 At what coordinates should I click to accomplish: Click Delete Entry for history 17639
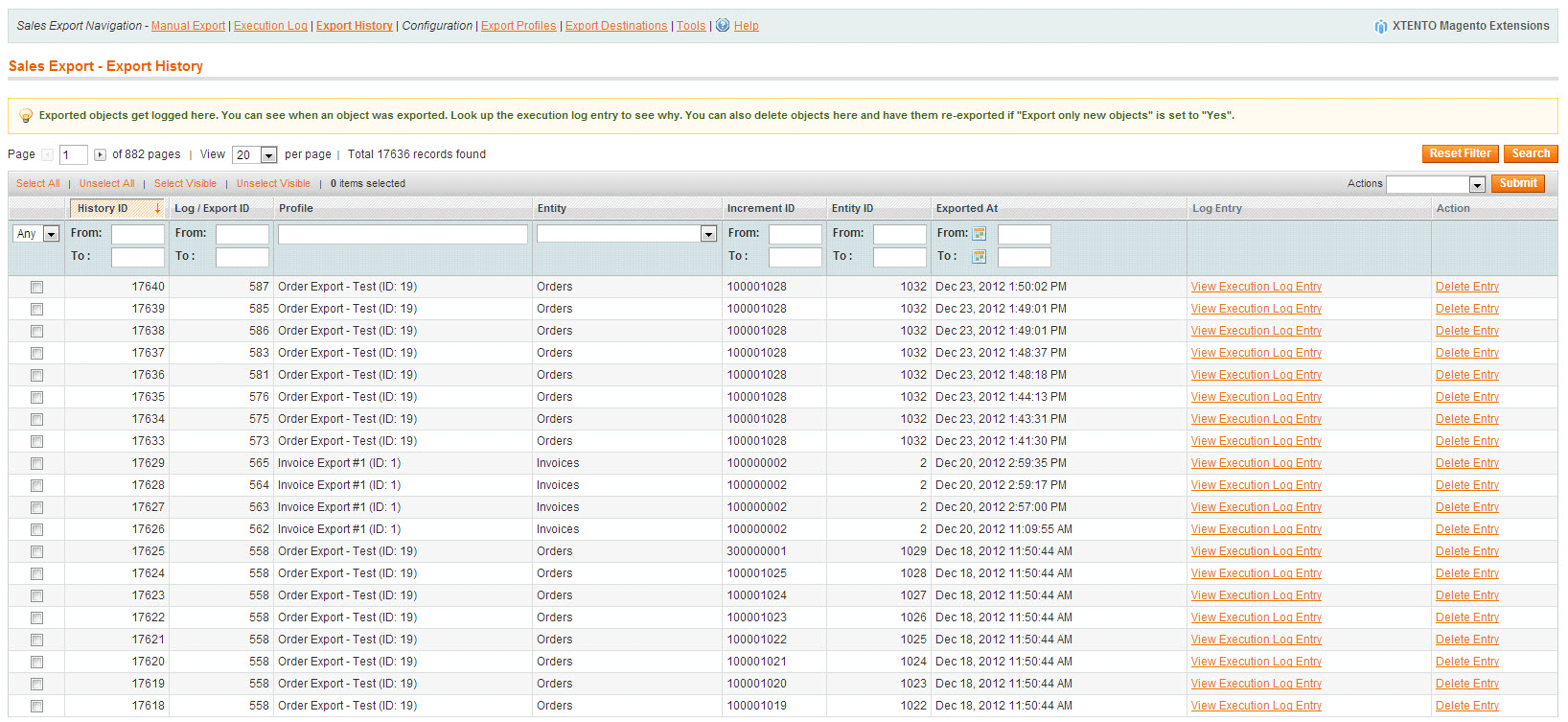pyautogui.click(x=1466, y=309)
